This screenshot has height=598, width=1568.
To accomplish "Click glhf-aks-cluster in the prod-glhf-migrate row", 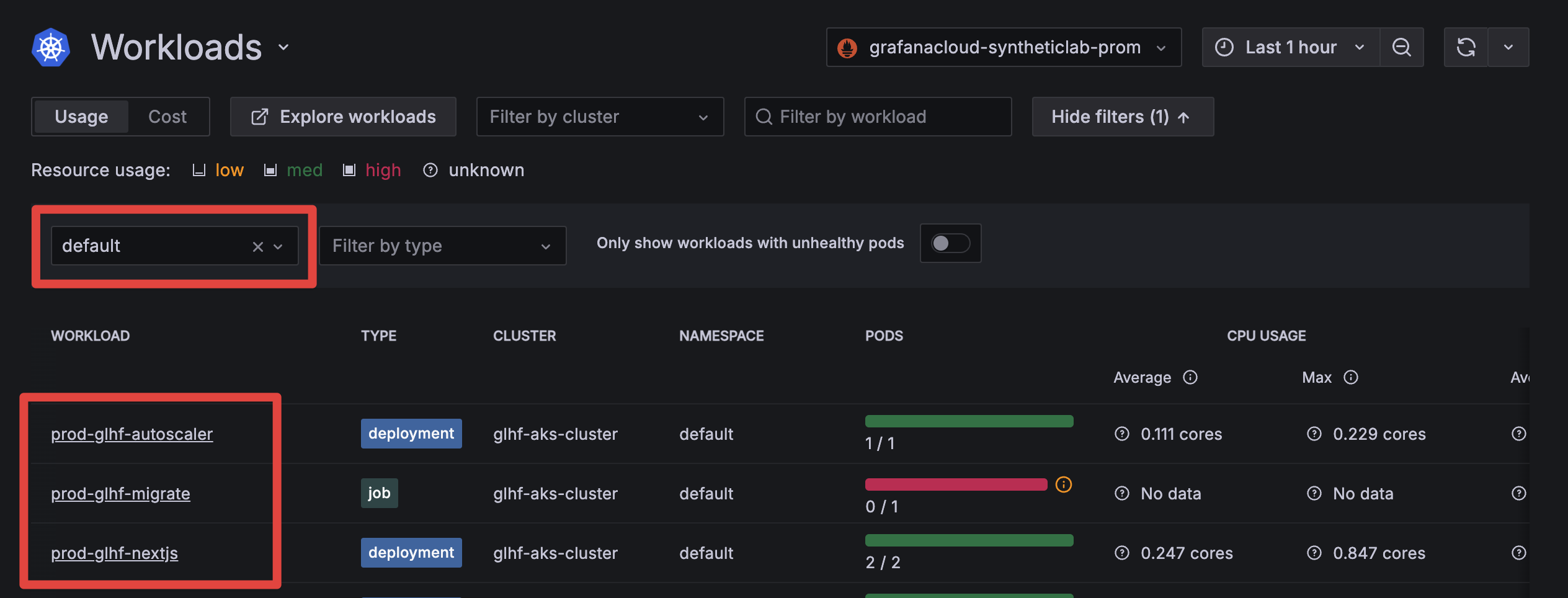I will (x=556, y=493).
